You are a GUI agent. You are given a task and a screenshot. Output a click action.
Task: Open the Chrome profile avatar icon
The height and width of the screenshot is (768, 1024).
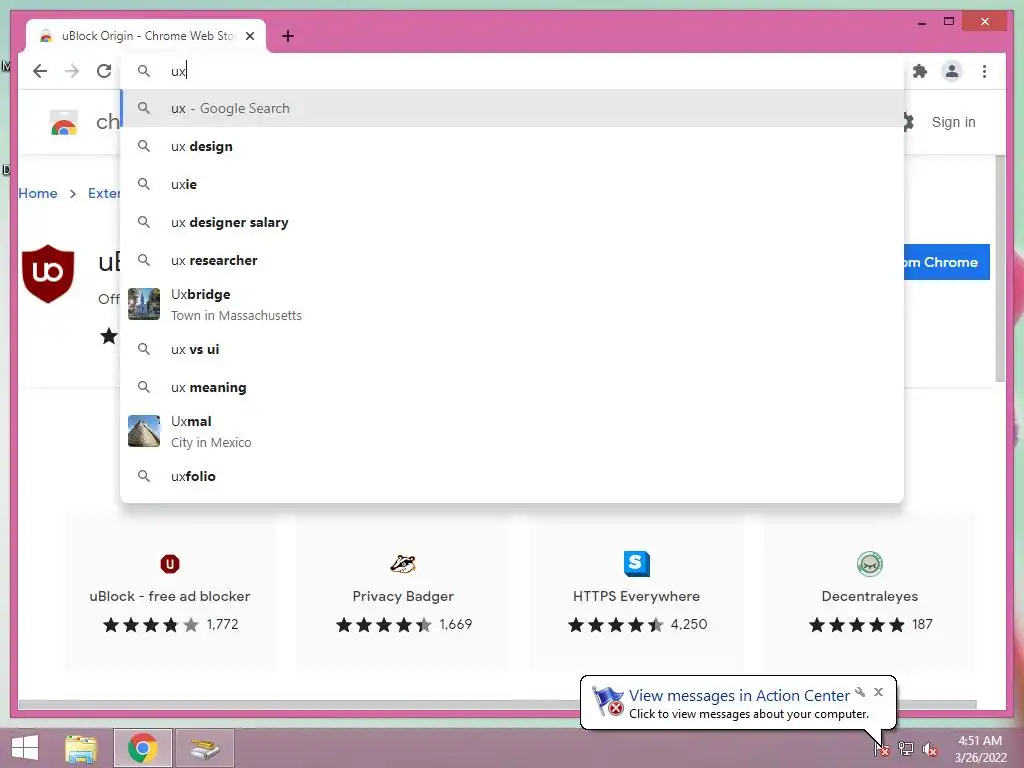tap(952, 71)
